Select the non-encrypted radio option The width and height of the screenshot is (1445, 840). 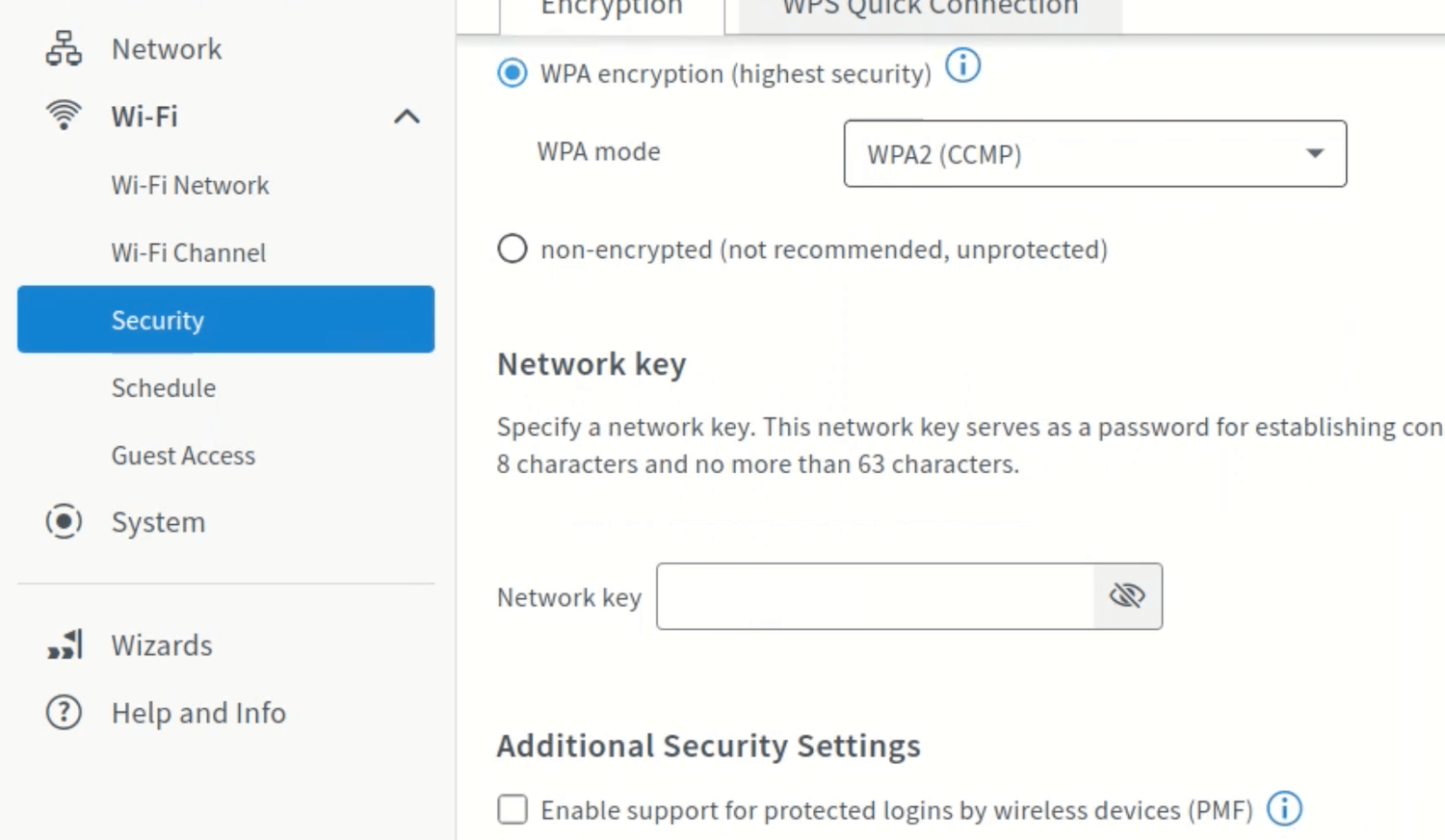[x=512, y=249]
